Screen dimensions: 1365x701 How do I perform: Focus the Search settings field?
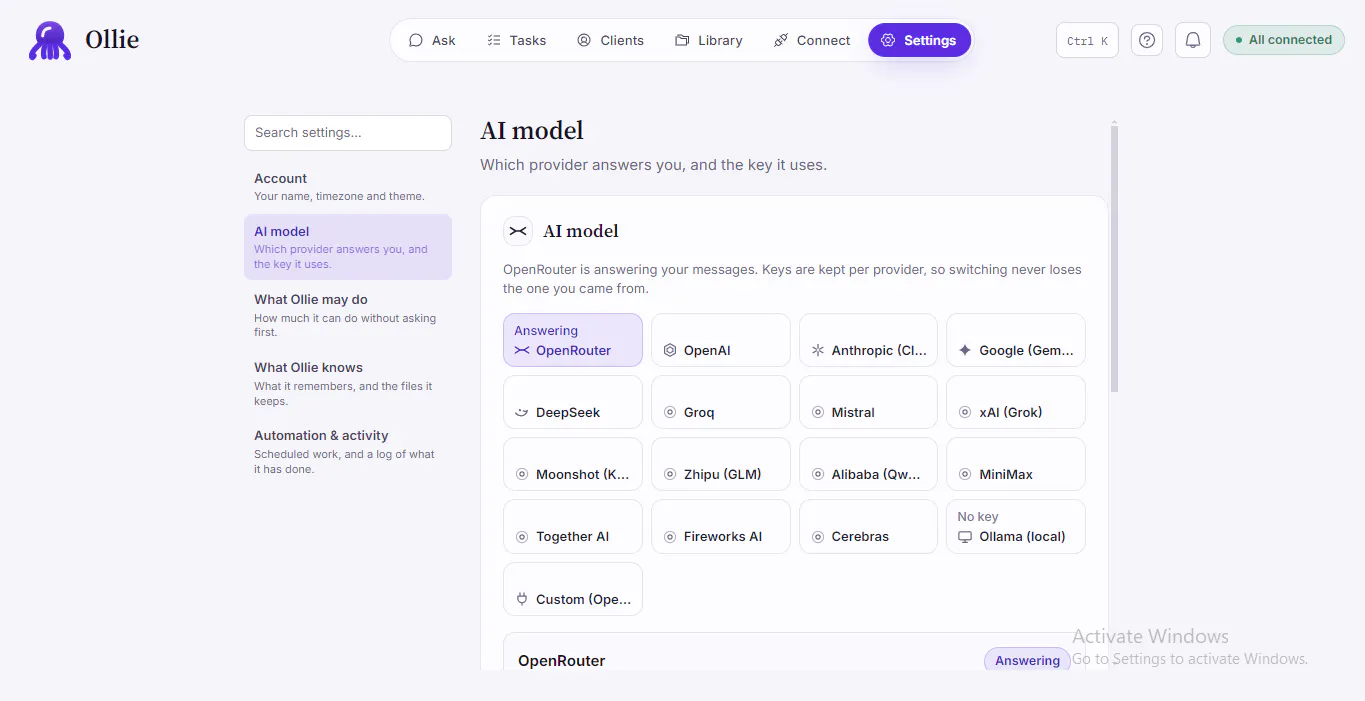point(348,132)
